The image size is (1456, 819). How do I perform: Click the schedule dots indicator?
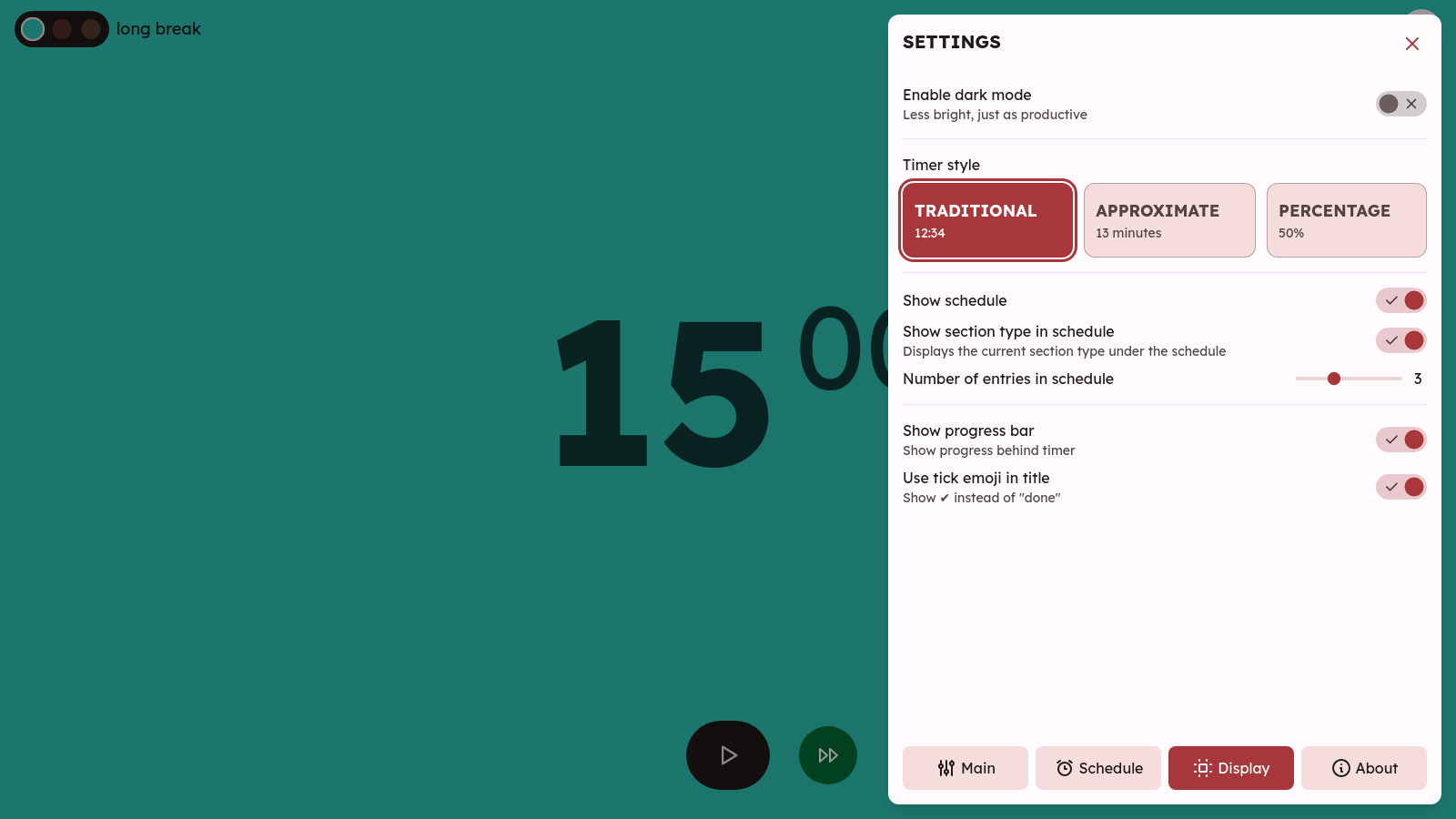[x=62, y=29]
